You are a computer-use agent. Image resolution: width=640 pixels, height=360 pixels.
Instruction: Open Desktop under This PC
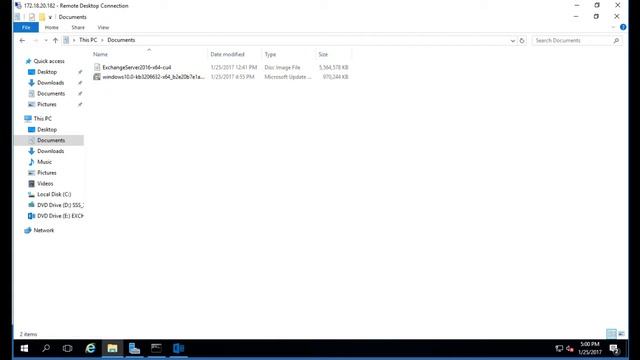coord(47,129)
